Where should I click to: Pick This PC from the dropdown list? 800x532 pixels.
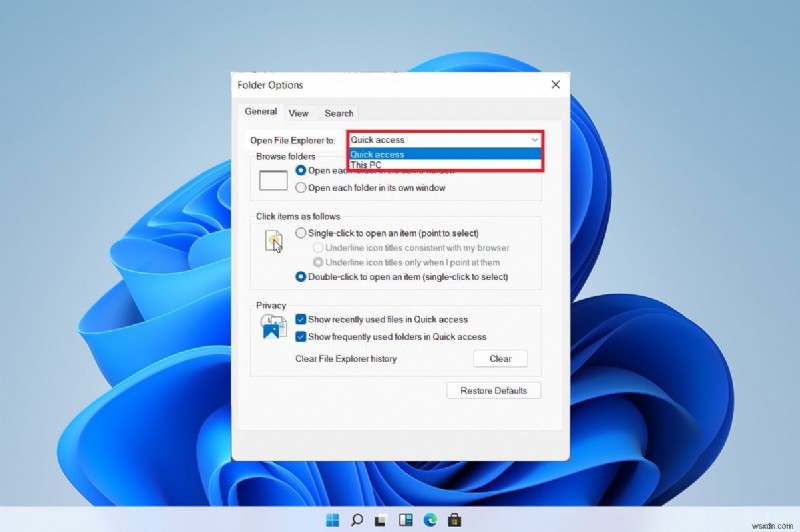coord(445,165)
